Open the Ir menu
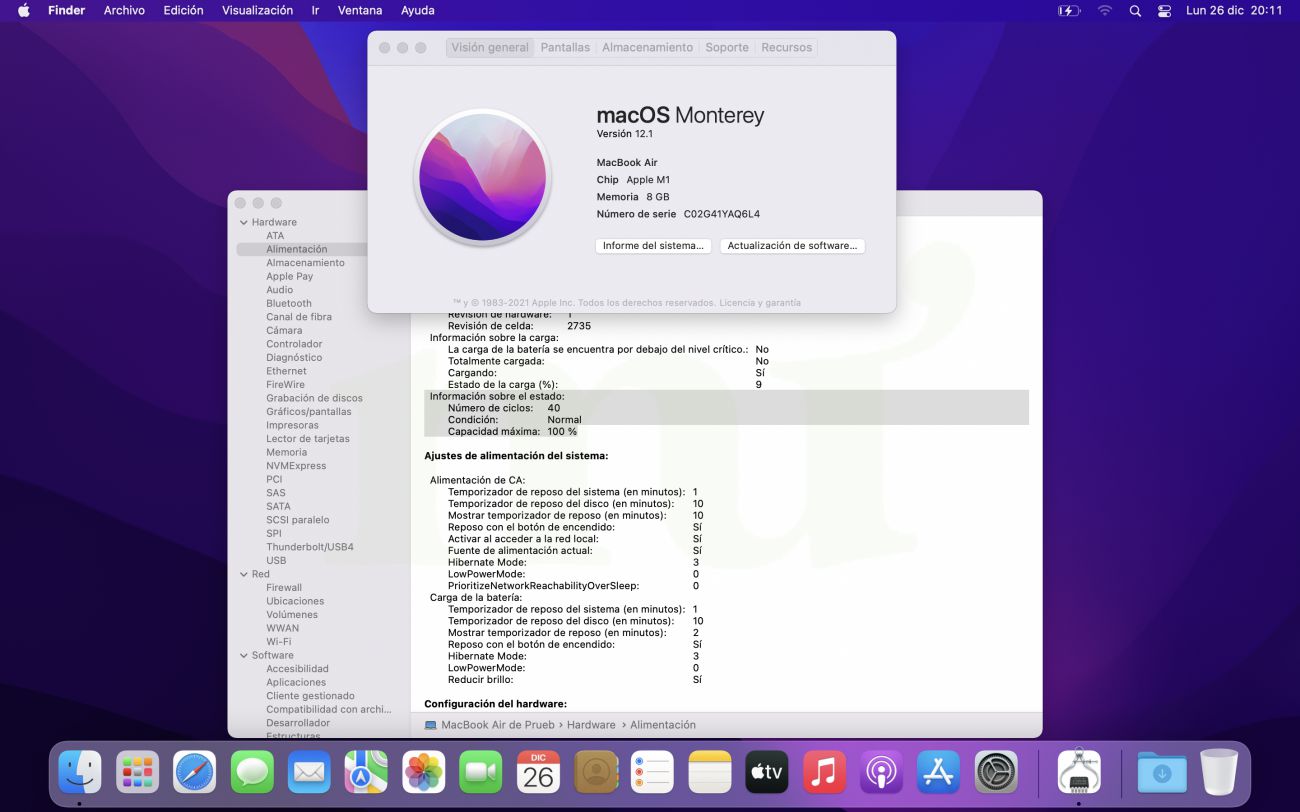 (315, 10)
